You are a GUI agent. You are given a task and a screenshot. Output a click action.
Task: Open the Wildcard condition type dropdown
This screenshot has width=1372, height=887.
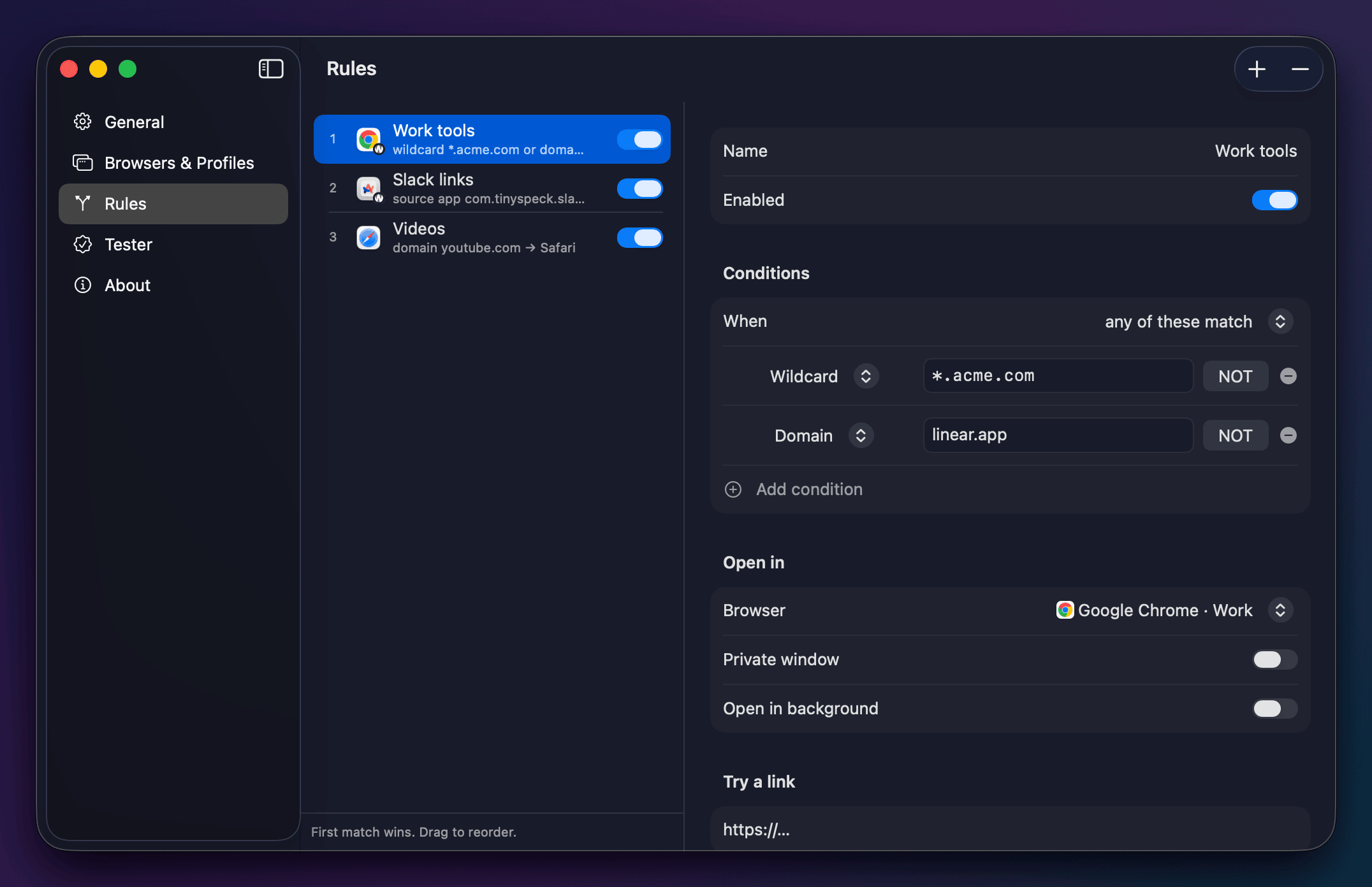coord(824,376)
